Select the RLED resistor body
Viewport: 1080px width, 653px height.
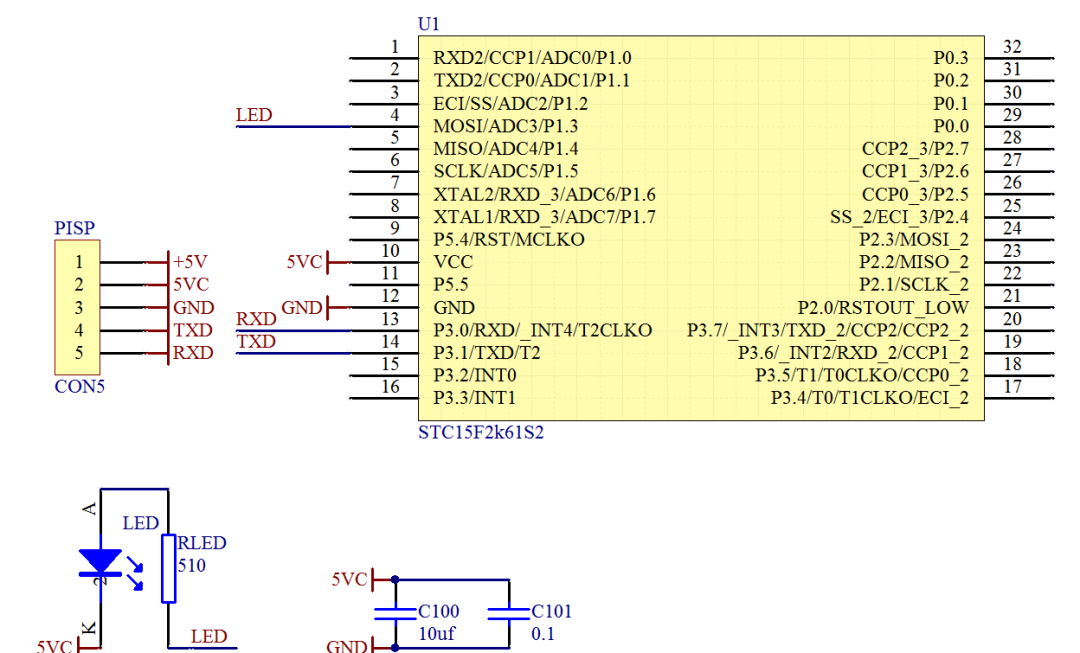(x=168, y=568)
